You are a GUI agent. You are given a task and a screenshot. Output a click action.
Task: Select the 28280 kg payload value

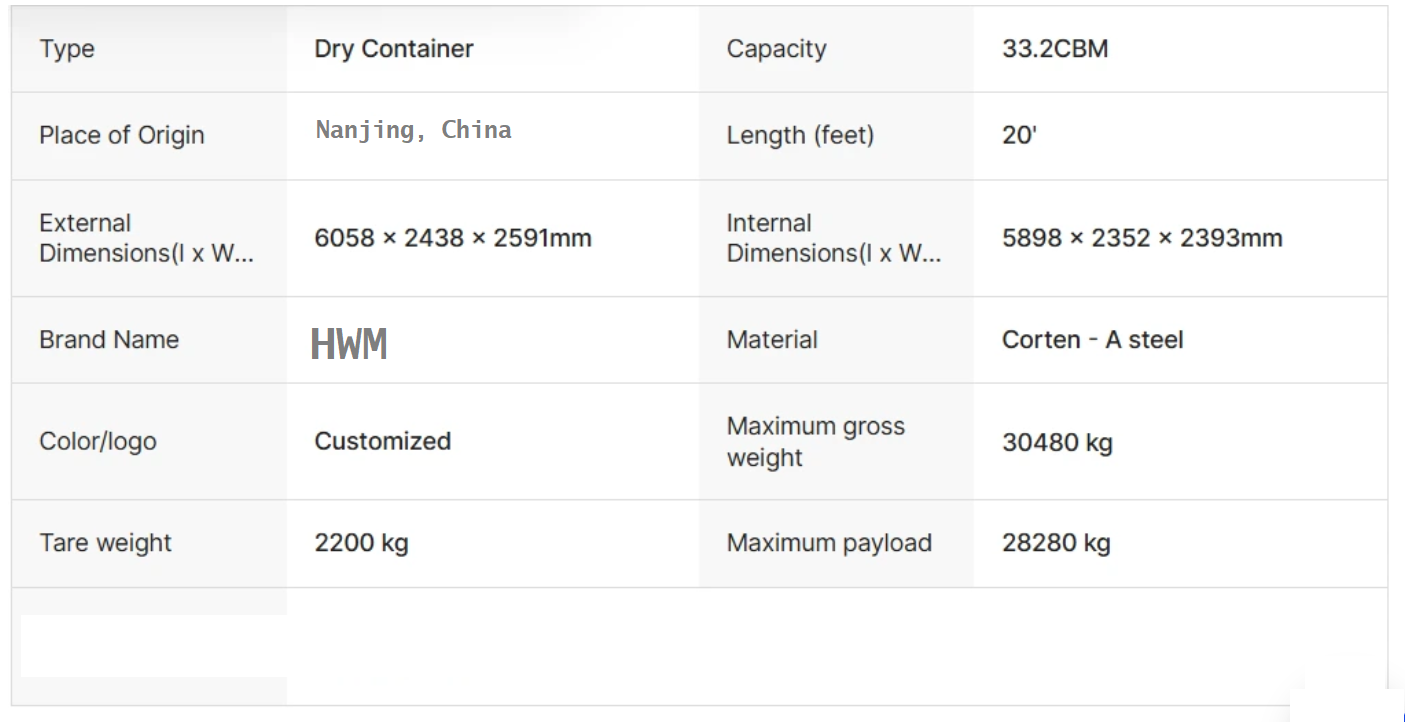click(1056, 543)
